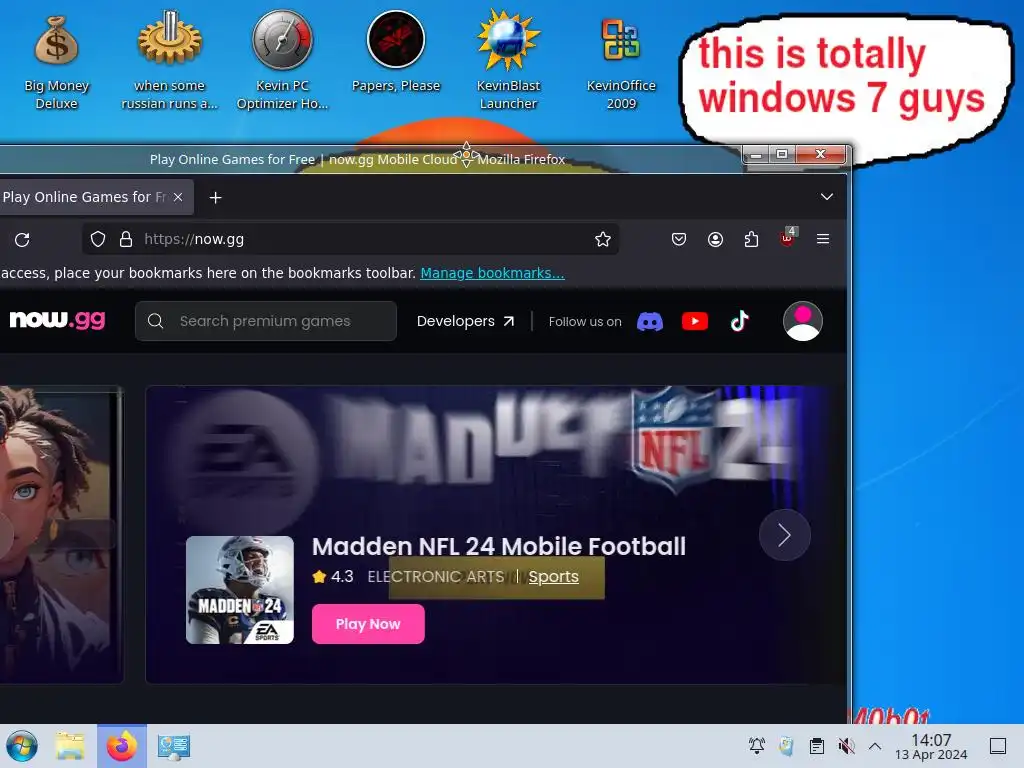This screenshot has width=1024, height=768.
Task: Open tracking protection shield in address bar
Action: tap(97, 239)
